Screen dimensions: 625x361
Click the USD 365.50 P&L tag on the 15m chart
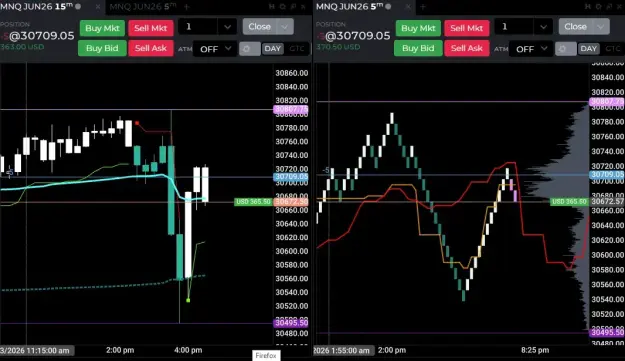coord(254,202)
